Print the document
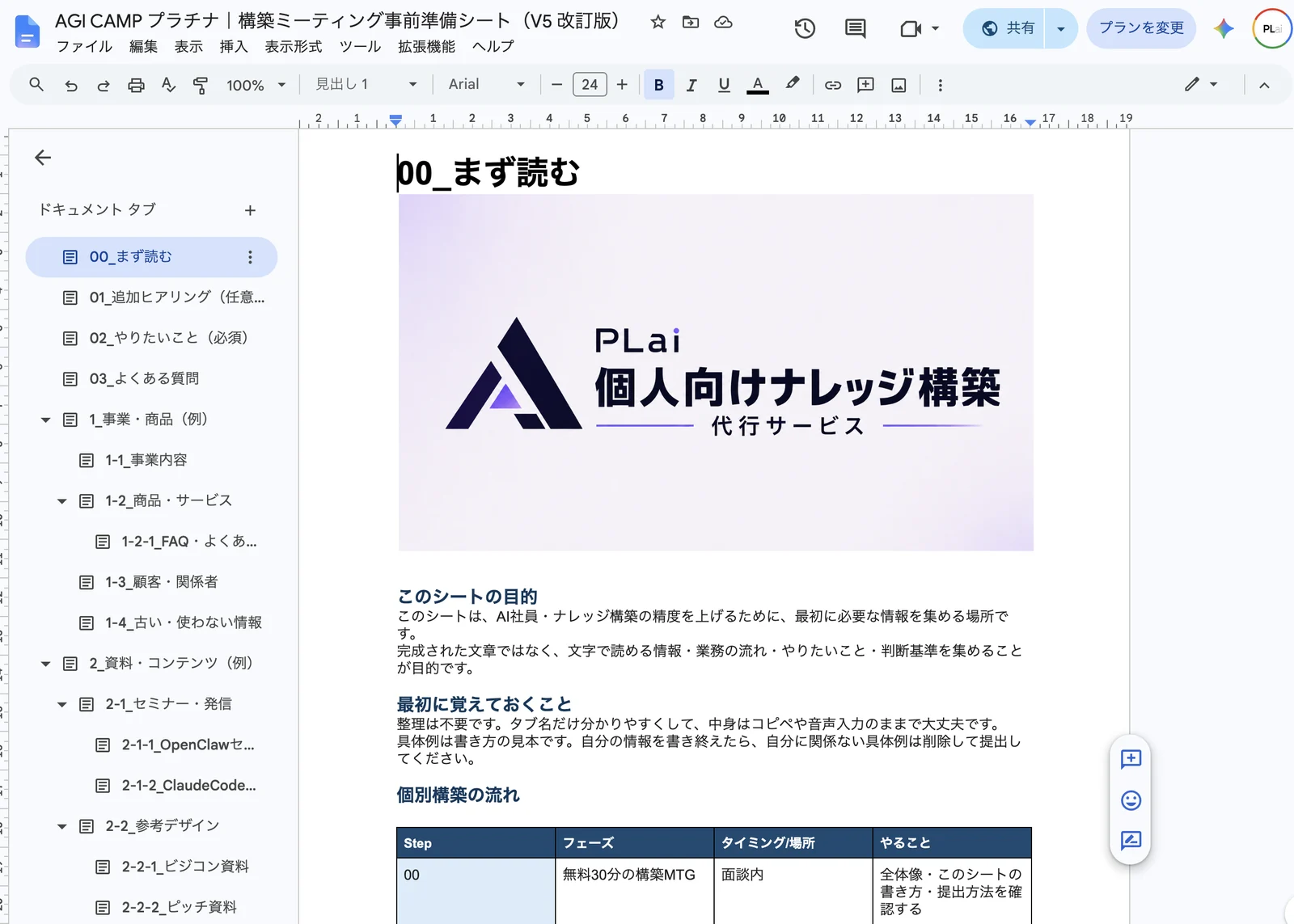 click(x=136, y=85)
